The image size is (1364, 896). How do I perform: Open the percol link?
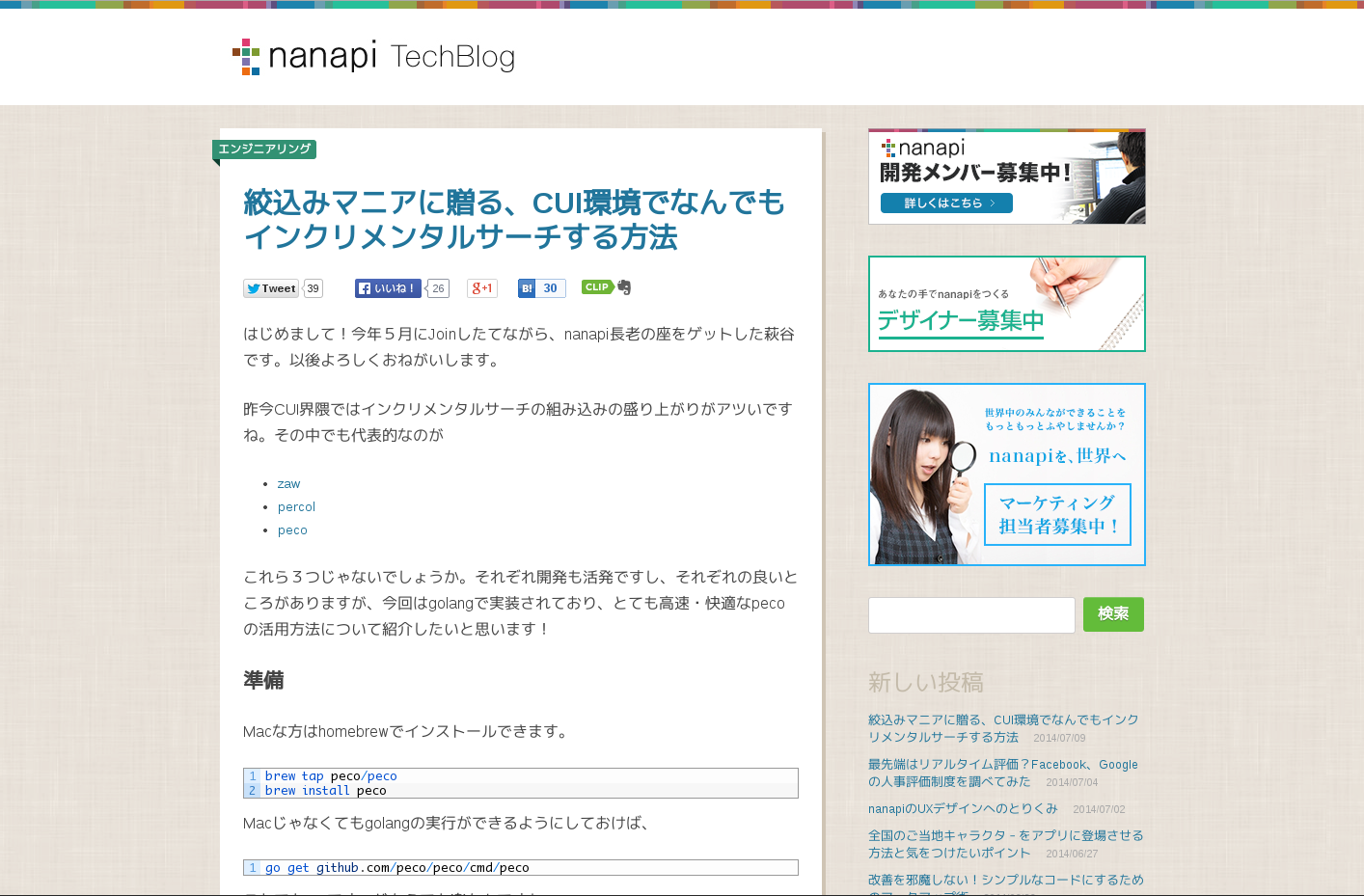coord(296,507)
